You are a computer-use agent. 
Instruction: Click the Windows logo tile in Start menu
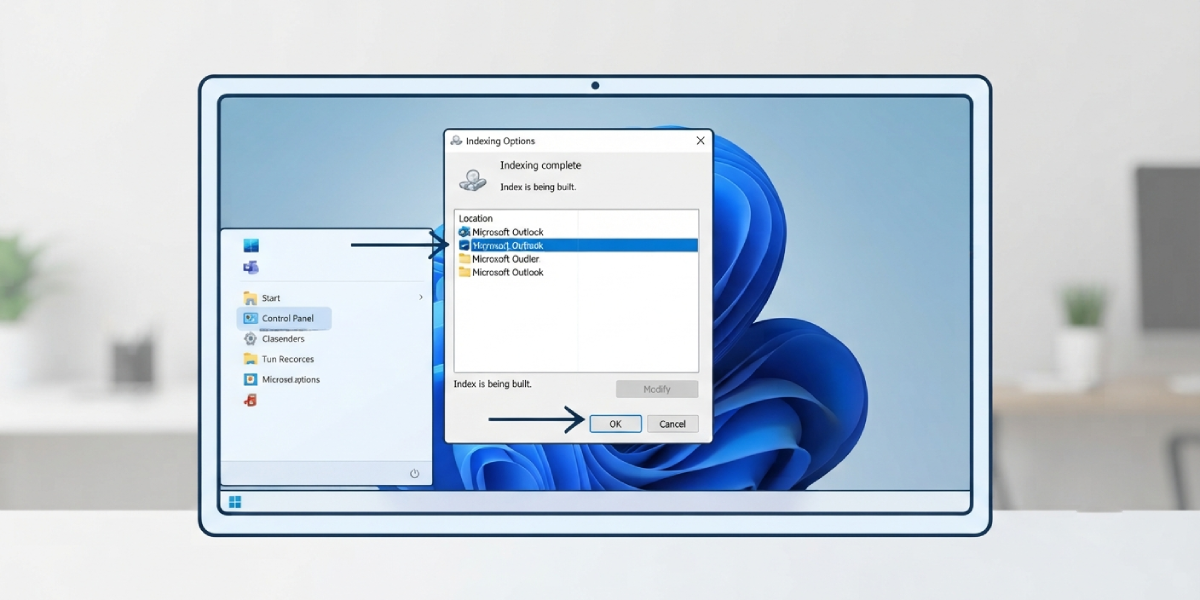(251, 246)
